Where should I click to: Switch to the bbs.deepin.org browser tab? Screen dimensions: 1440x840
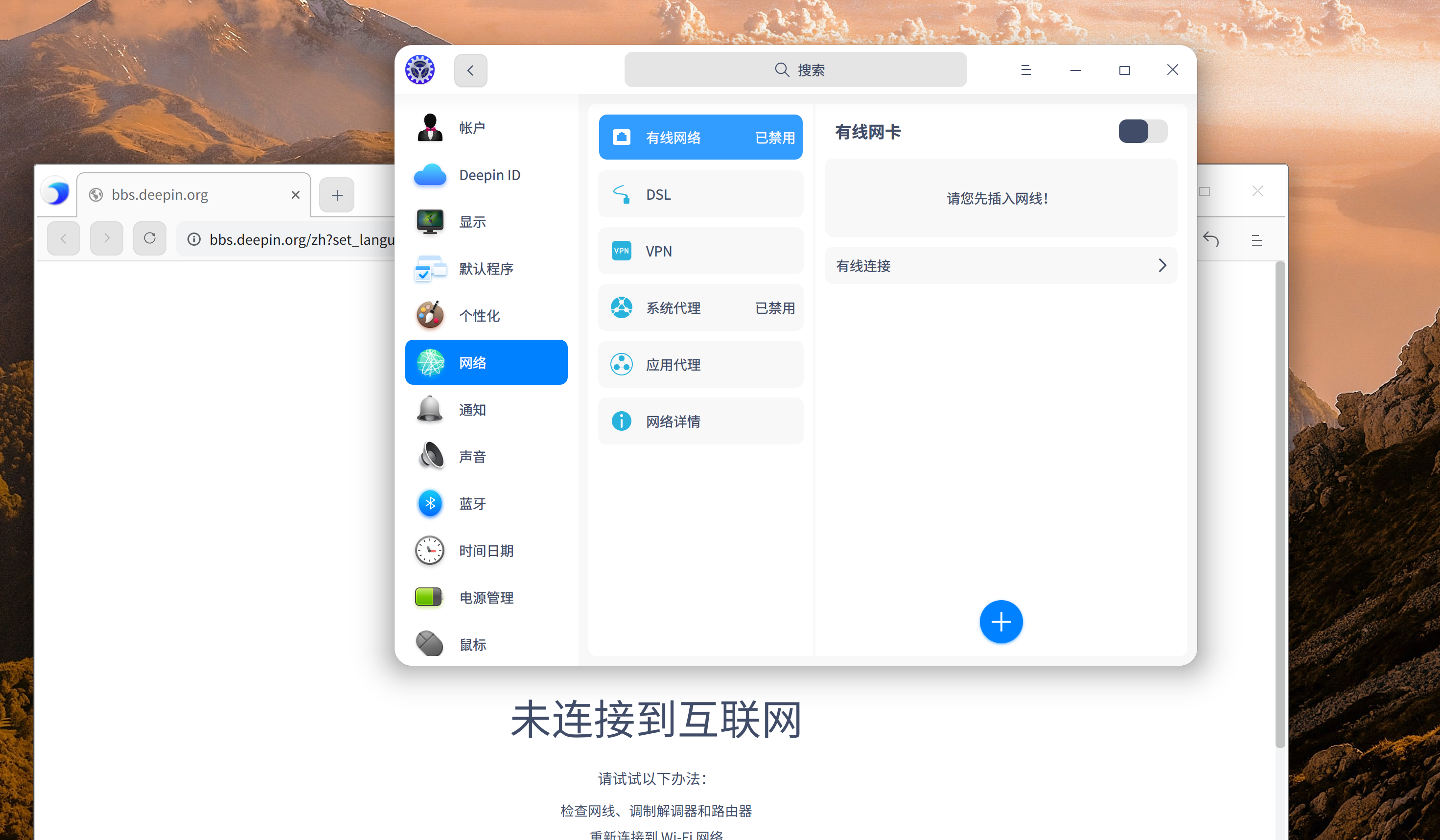tap(160, 194)
